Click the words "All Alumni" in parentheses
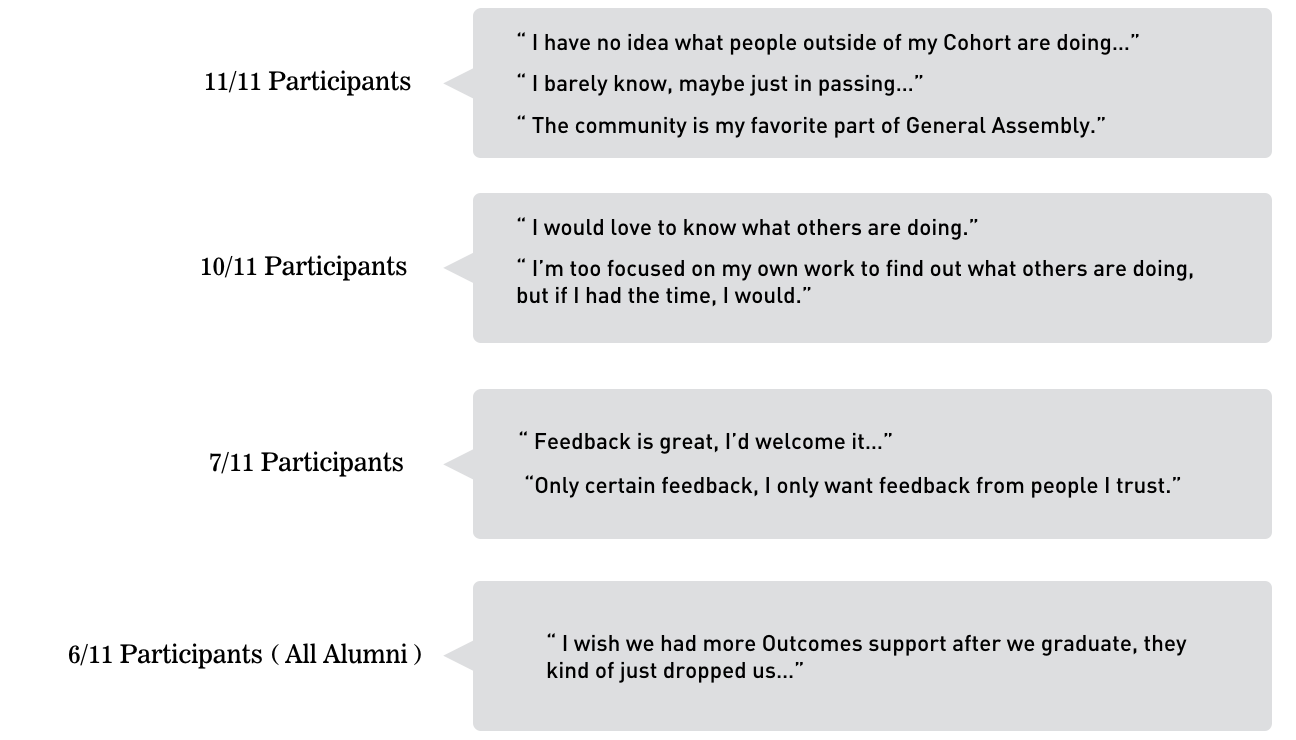The image size is (1296, 740). click(x=347, y=655)
